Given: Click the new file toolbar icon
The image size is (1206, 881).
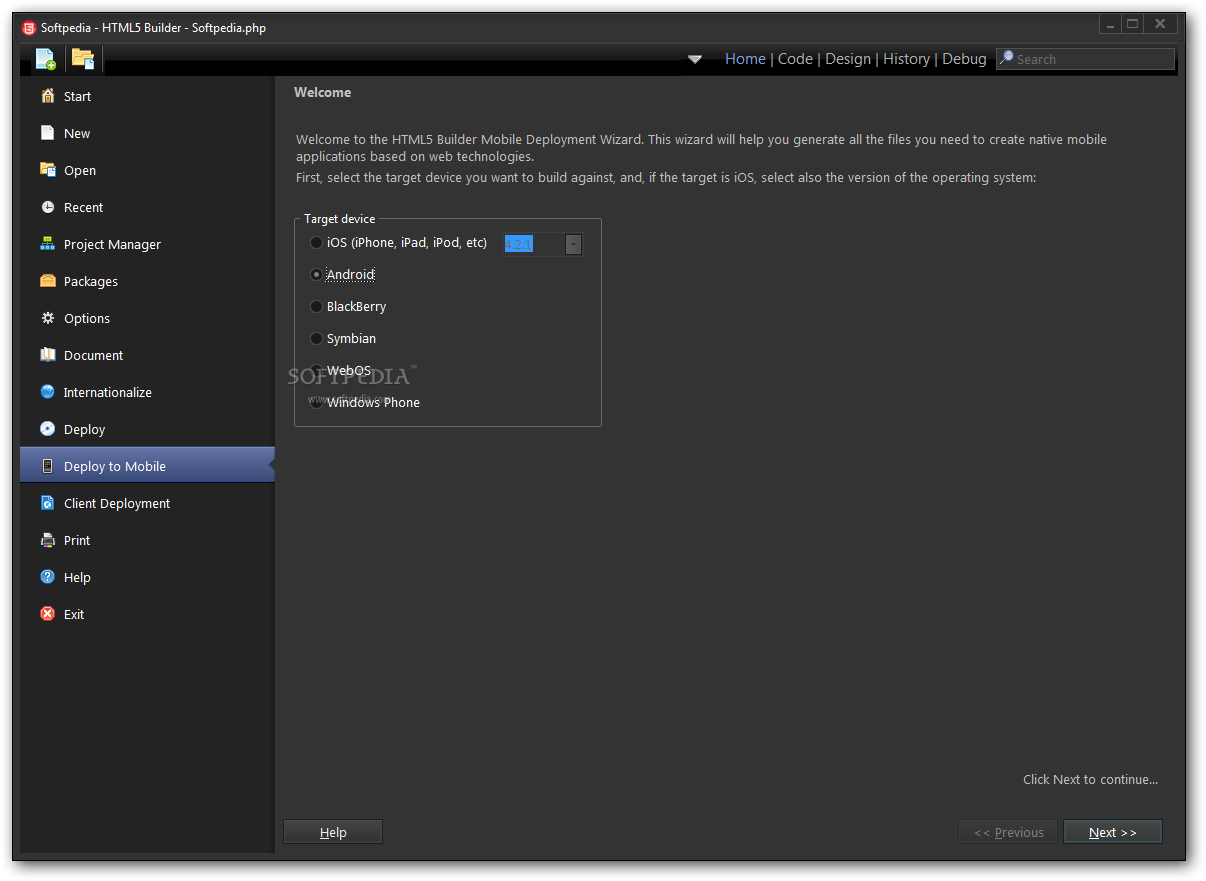Looking at the screenshot, I should point(46,59).
